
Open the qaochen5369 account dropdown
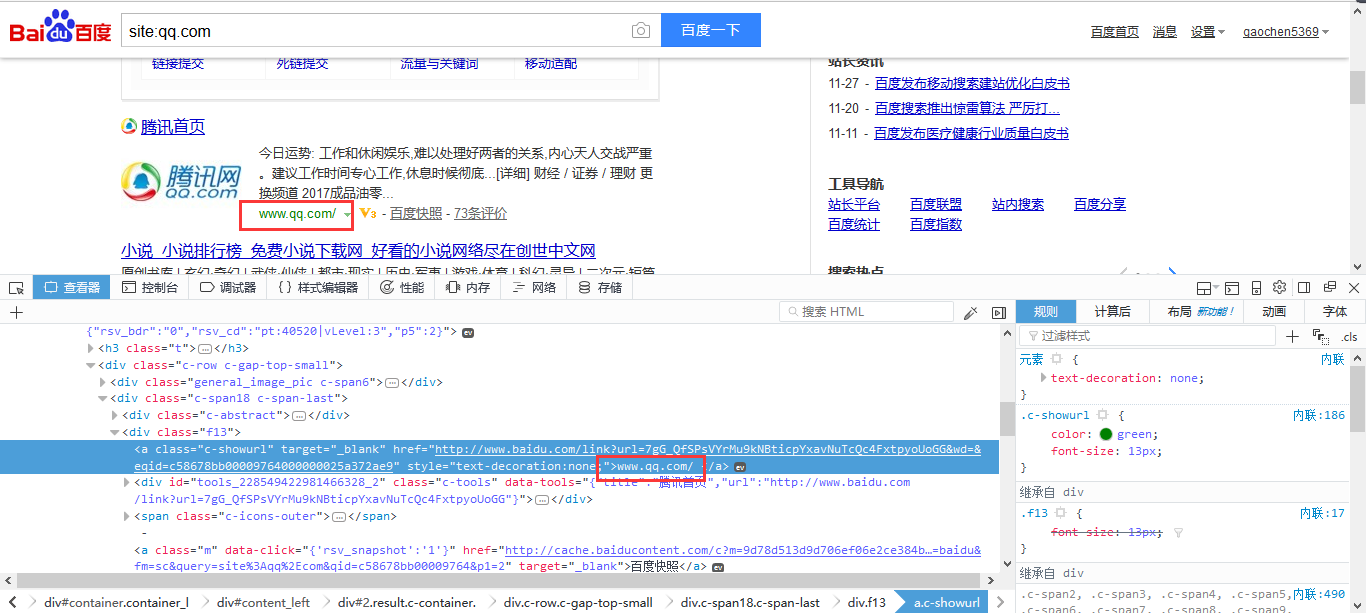point(1286,32)
